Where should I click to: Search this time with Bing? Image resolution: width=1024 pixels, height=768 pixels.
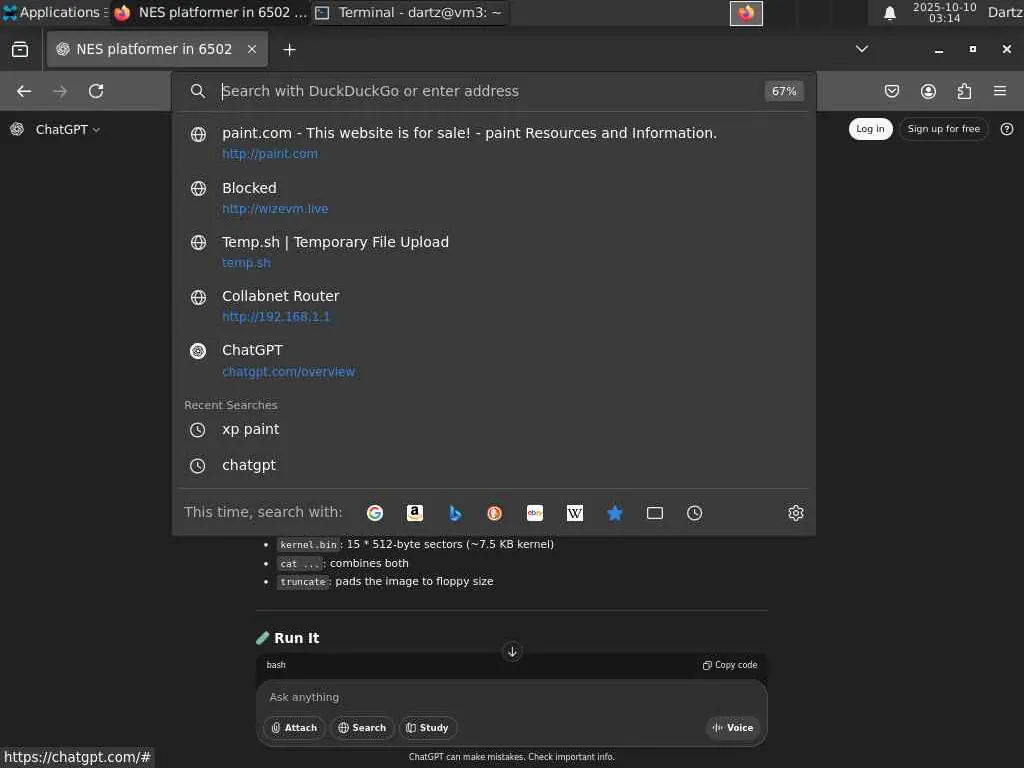(455, 513)
